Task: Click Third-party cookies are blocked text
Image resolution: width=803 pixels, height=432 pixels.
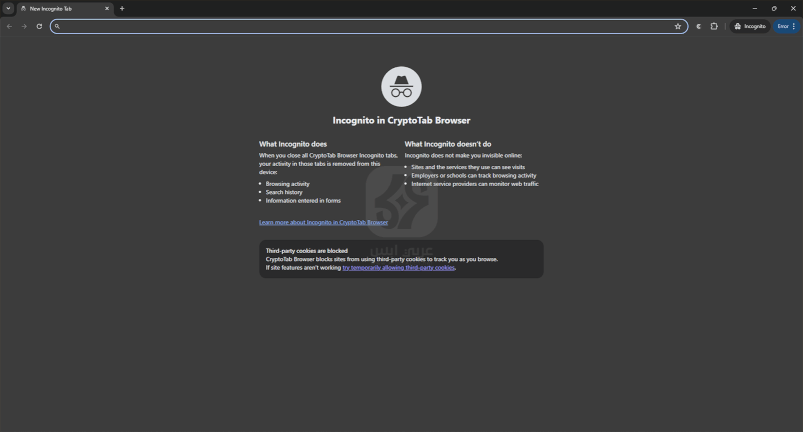Action: pyautogui.click(x=307, y=251)
